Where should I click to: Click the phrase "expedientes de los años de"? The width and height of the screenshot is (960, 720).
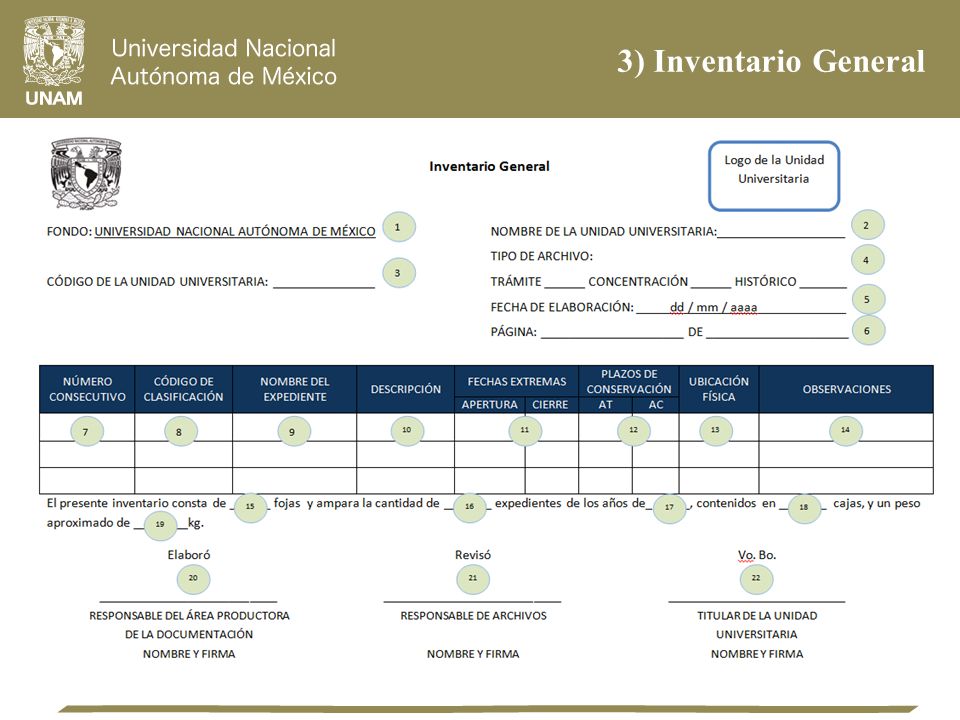(x=570, y=503)
